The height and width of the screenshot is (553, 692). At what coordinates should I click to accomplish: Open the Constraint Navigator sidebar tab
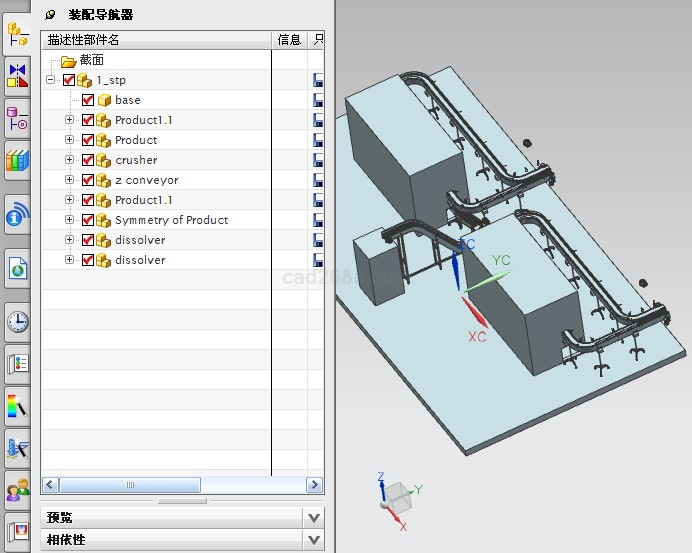coord(17,75)
